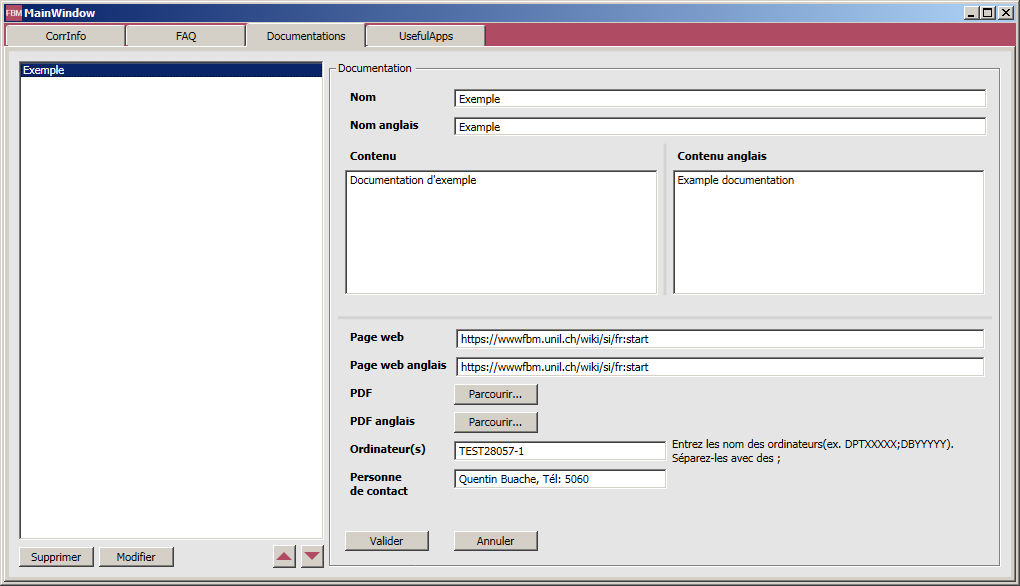The height and width of the screenshot is (586, 1020).
Task: Browse for the PDF anglais file
Action: [x=495, y=422]
